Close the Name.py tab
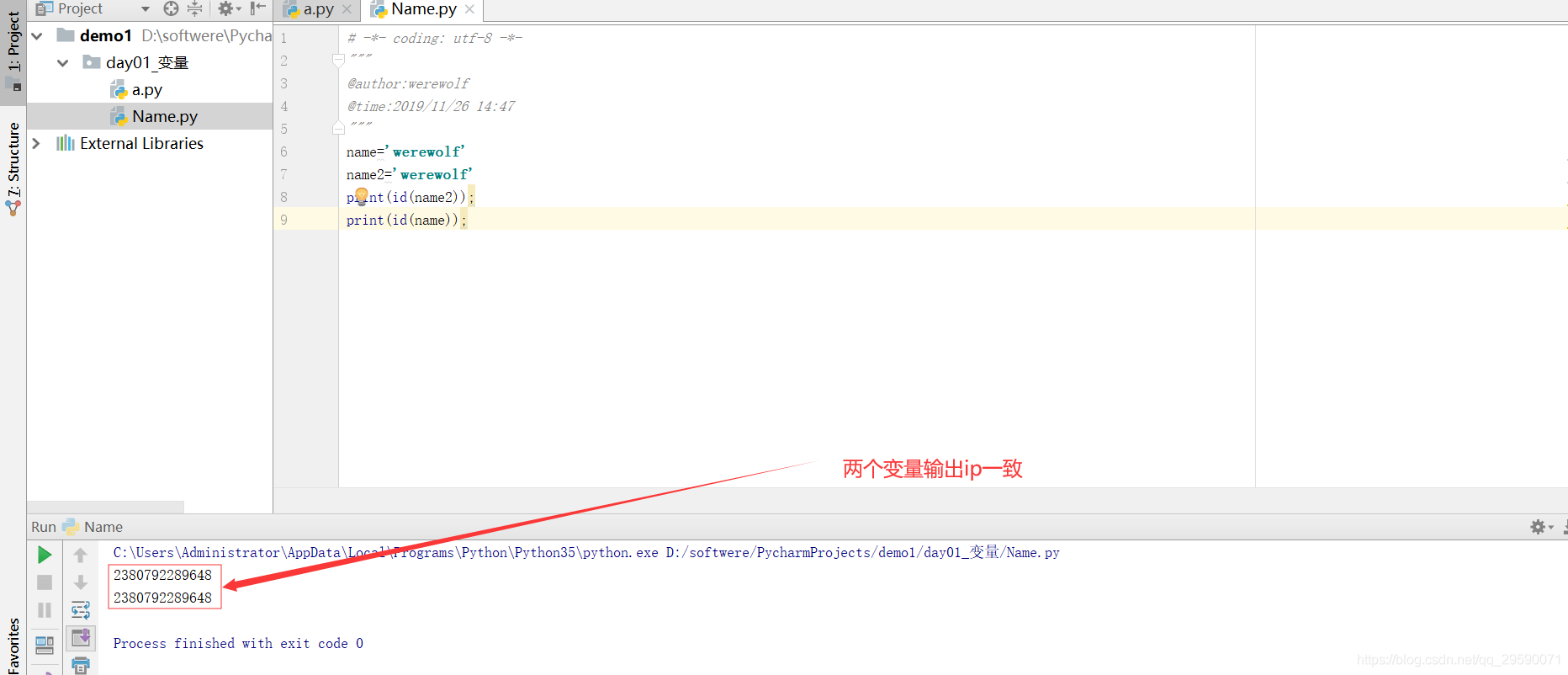Screen dimensions: 1568x675 click(x=469, y=9)
